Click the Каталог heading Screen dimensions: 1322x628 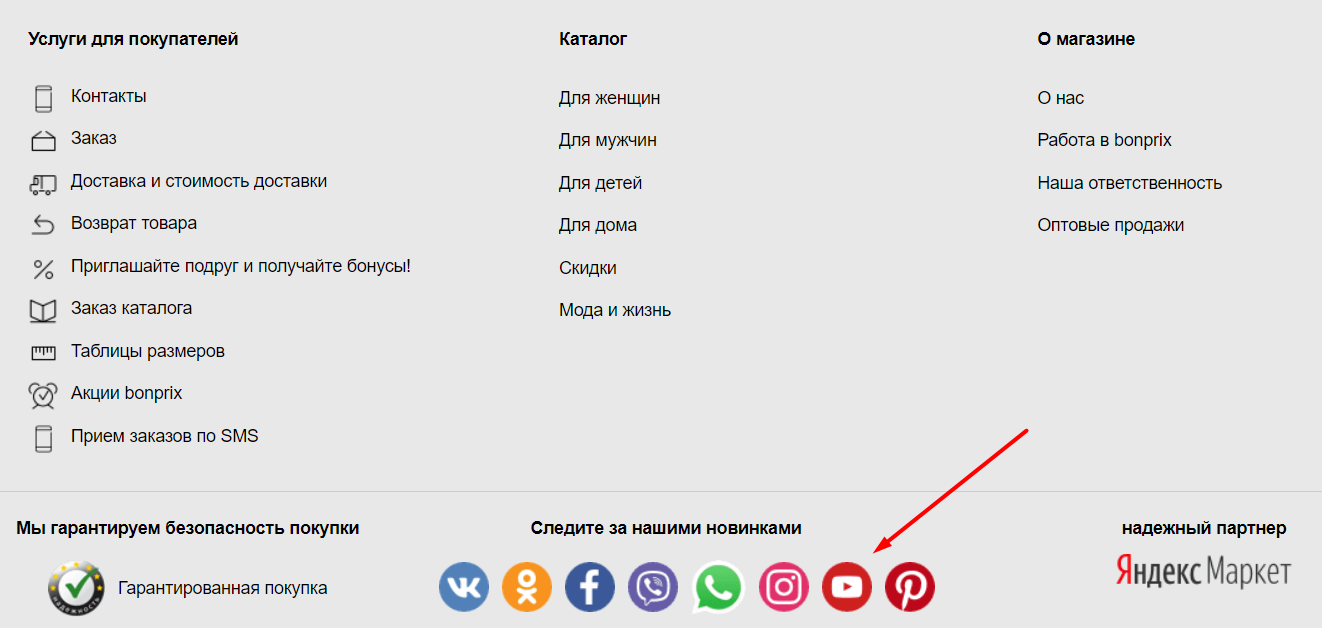pos(593,39)
